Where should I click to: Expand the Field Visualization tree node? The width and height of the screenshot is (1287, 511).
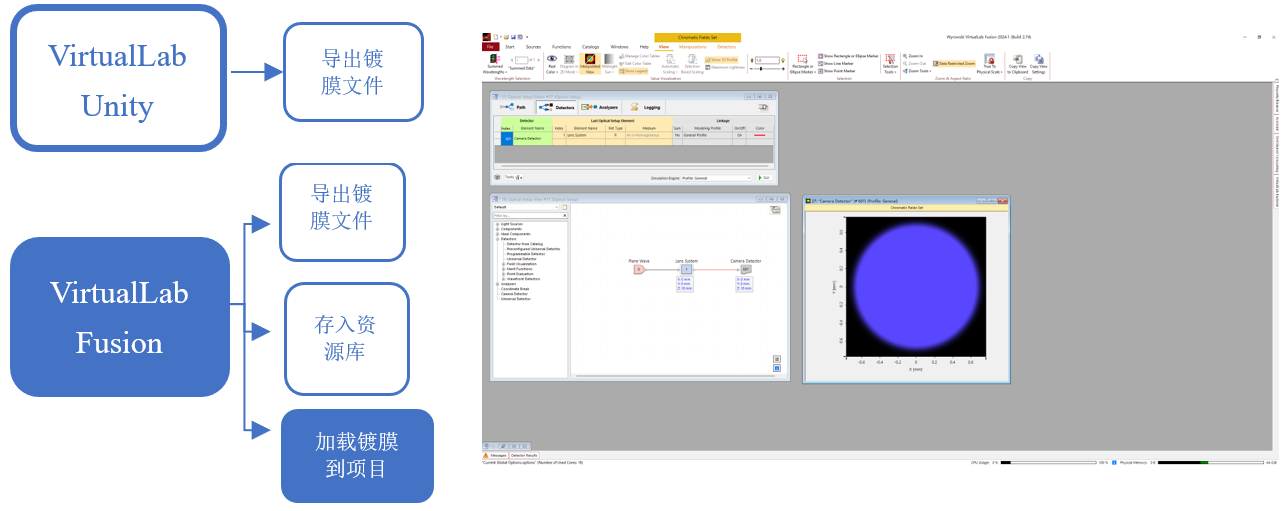[503, 264]
